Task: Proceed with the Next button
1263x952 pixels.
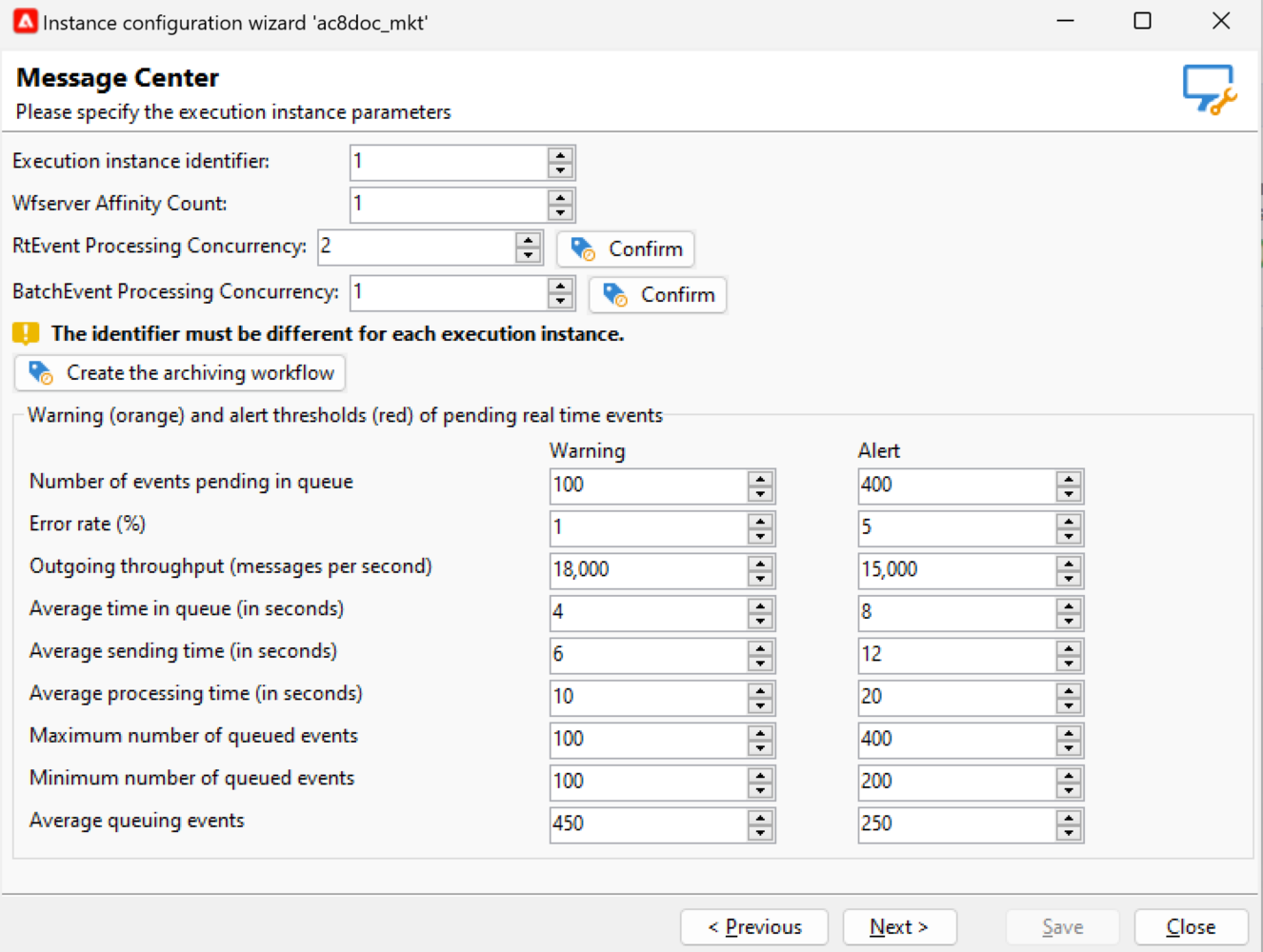Action: 899,926
